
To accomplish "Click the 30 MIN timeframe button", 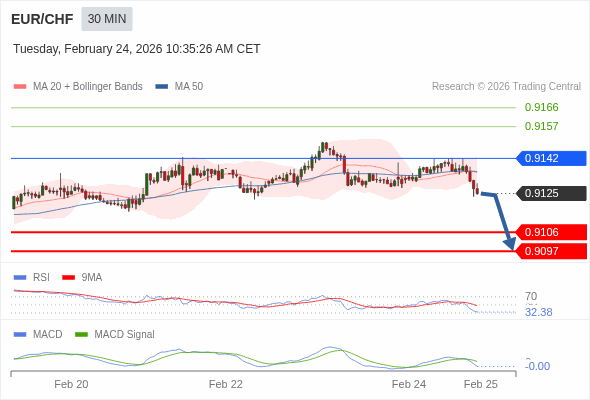I will point(107,19).
